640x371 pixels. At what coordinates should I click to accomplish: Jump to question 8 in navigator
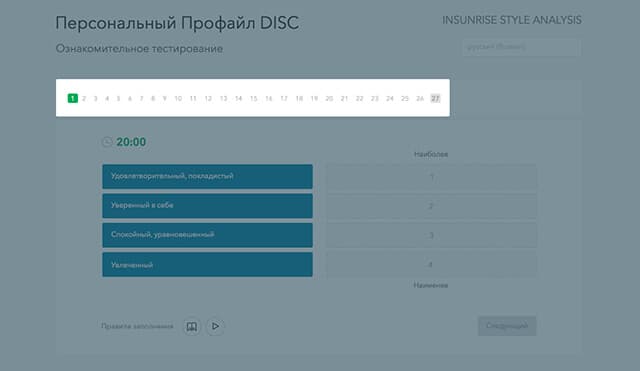pos(153,98)
